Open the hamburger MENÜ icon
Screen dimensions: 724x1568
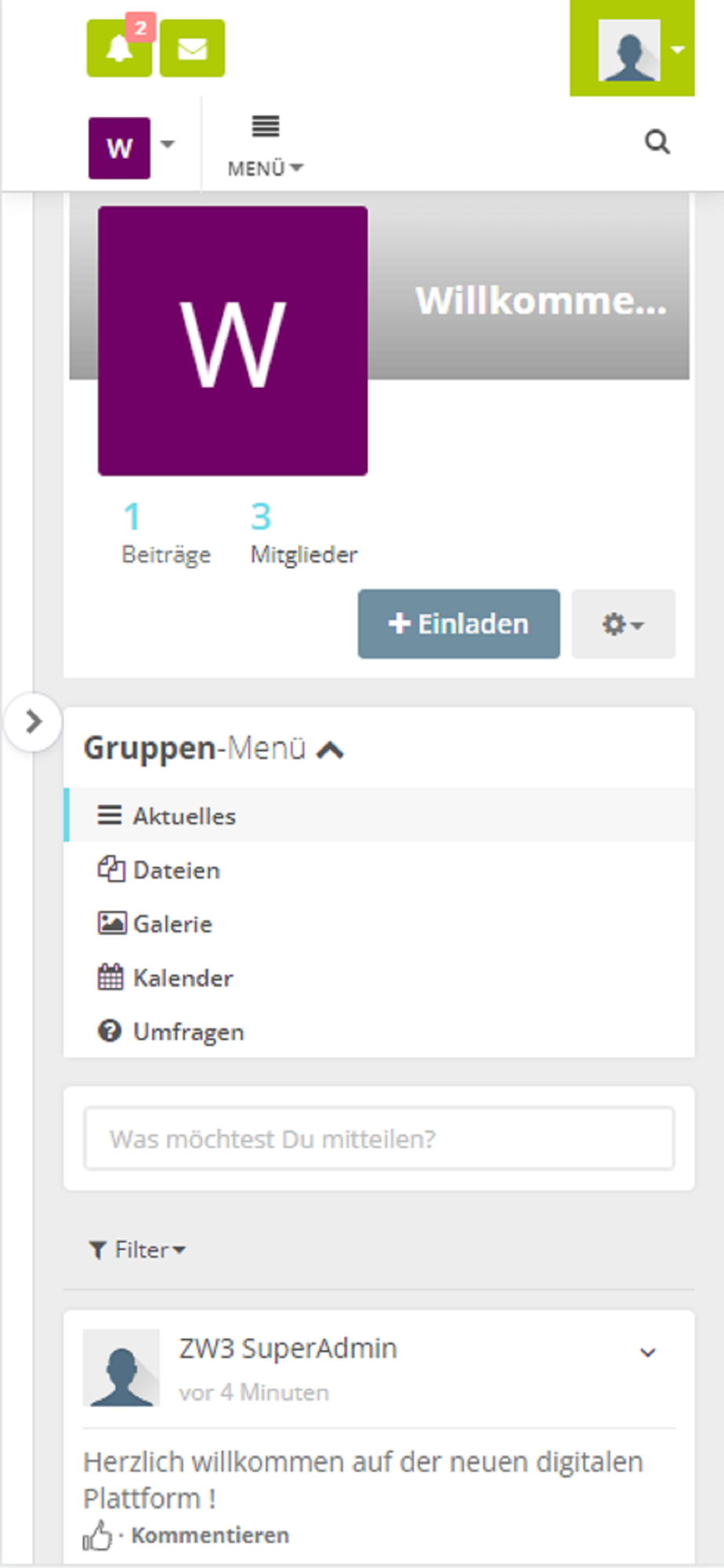tap(266, 145)
